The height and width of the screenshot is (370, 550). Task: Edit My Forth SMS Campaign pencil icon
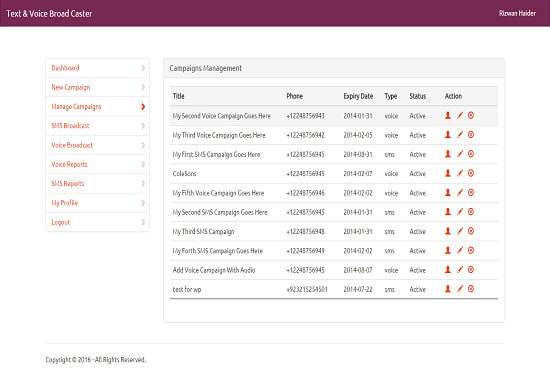460,250
